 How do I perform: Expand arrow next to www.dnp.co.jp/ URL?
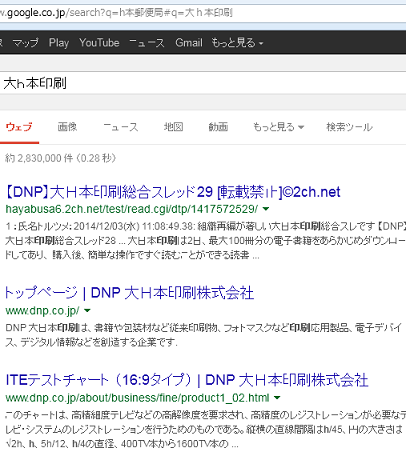(87, 311)
